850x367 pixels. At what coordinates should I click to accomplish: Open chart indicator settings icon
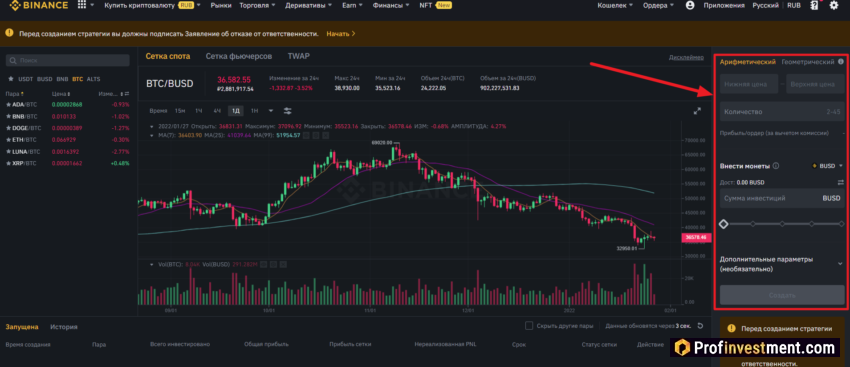288,111
